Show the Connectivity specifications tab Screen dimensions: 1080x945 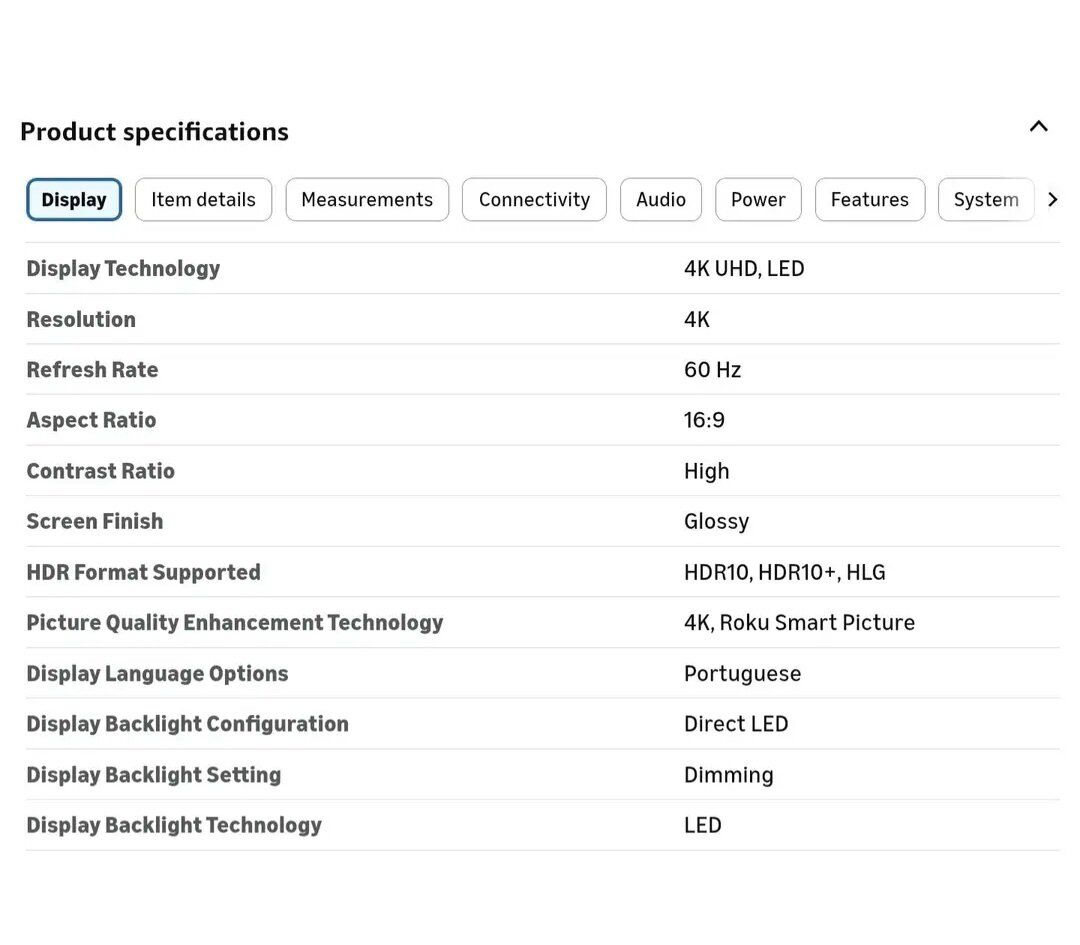[534, 200]
